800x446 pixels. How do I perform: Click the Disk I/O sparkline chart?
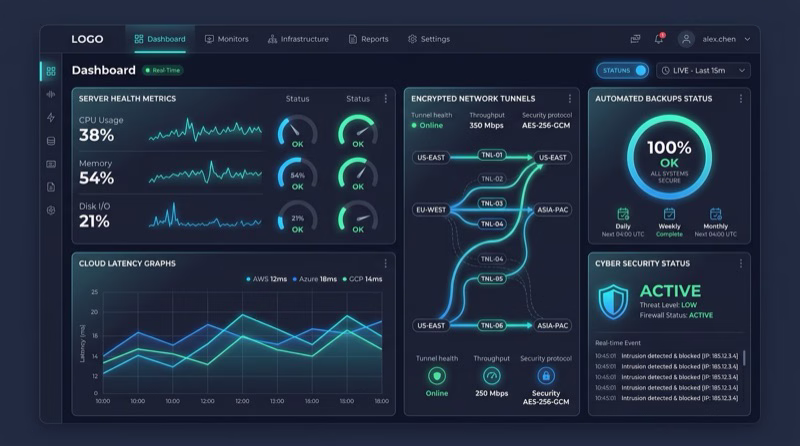point(205,216)
